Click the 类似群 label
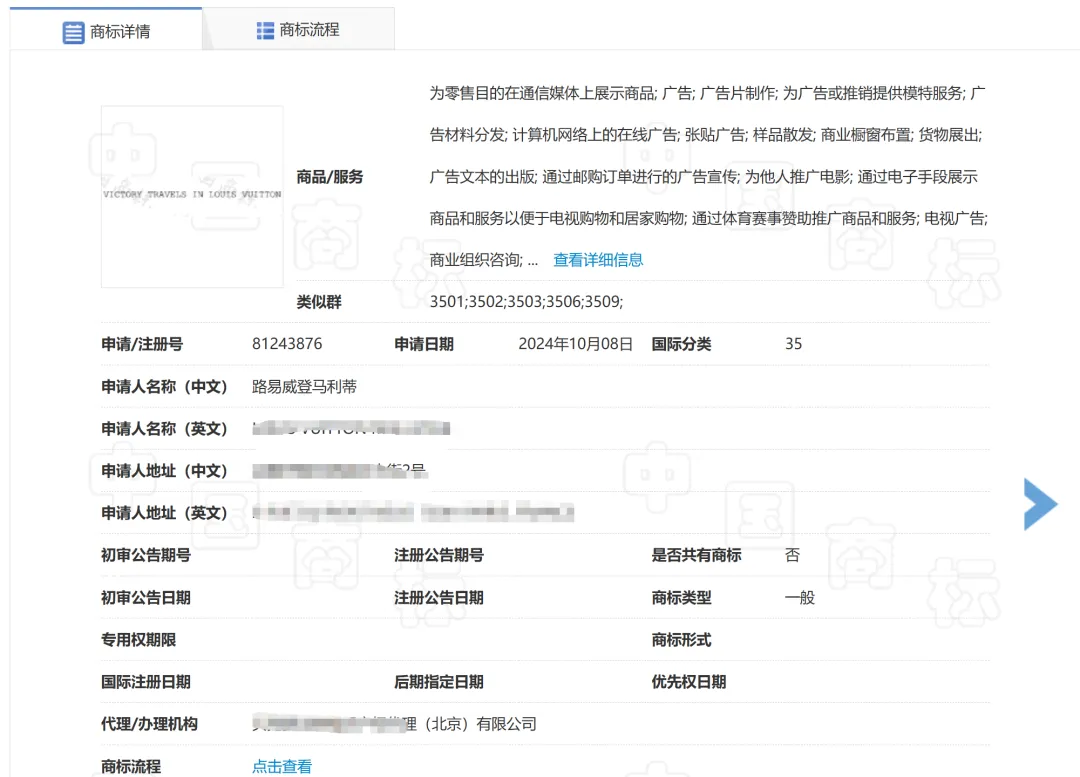Viewport: 1080px width, 777px height. 319,302
